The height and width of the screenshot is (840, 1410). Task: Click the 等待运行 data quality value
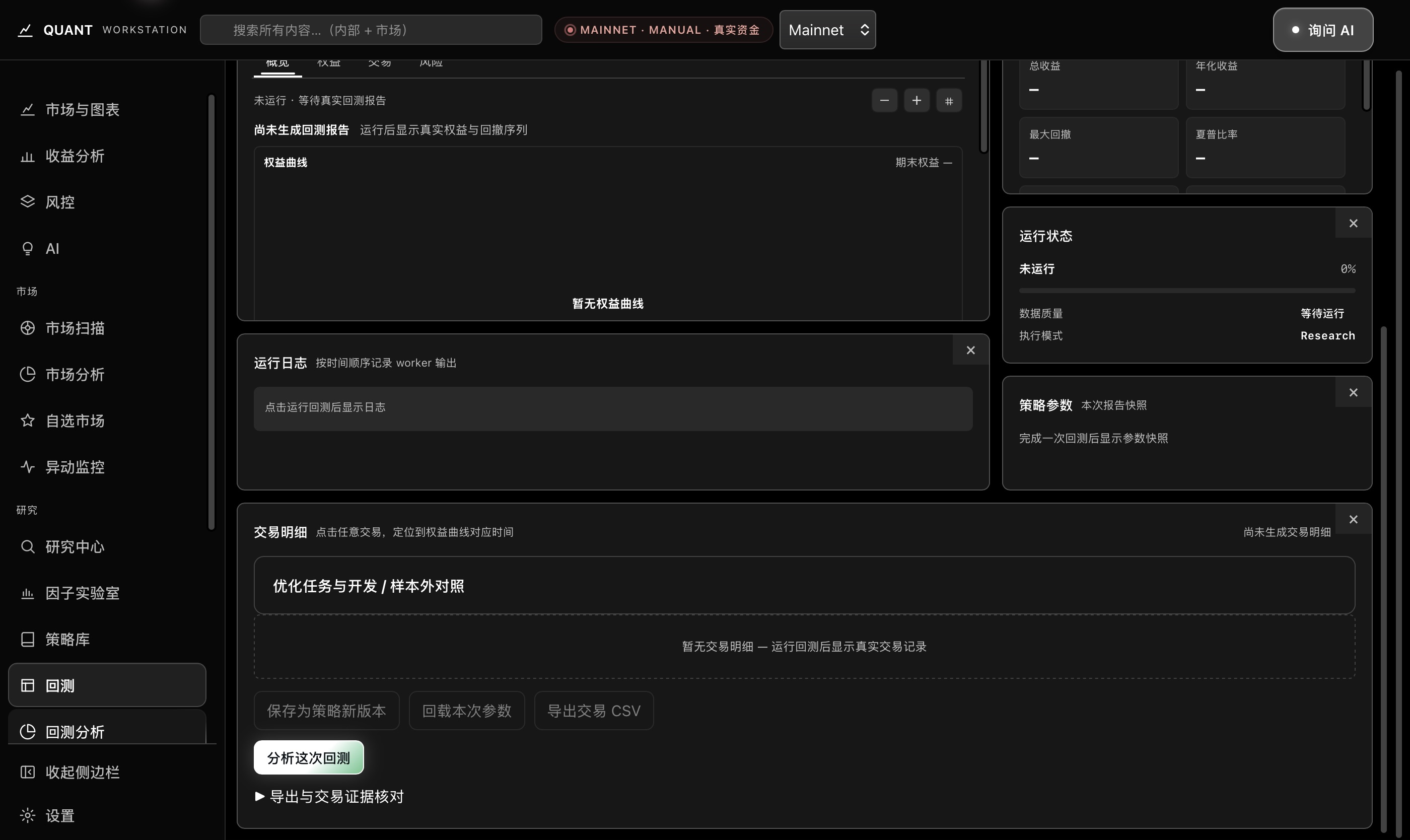pyautogui.click(x=1322, y=313)
